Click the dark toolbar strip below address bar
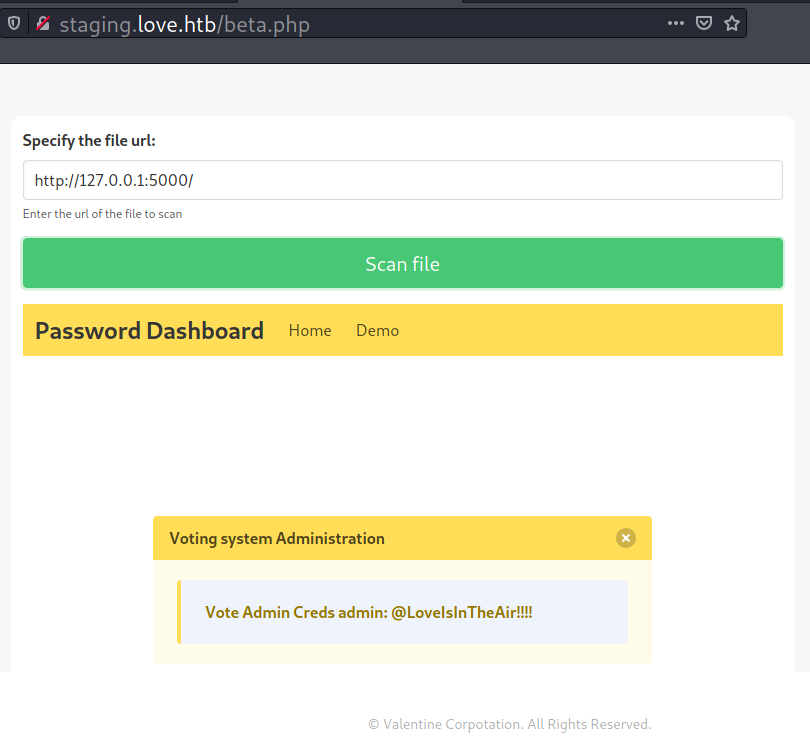The image size is (810, 752). [x=400, y=52]
